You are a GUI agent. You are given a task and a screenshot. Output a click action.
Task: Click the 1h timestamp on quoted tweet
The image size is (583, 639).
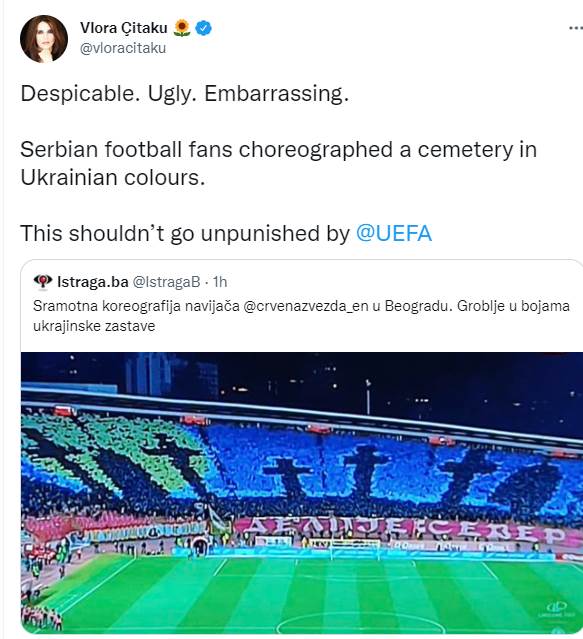(220, 282)
